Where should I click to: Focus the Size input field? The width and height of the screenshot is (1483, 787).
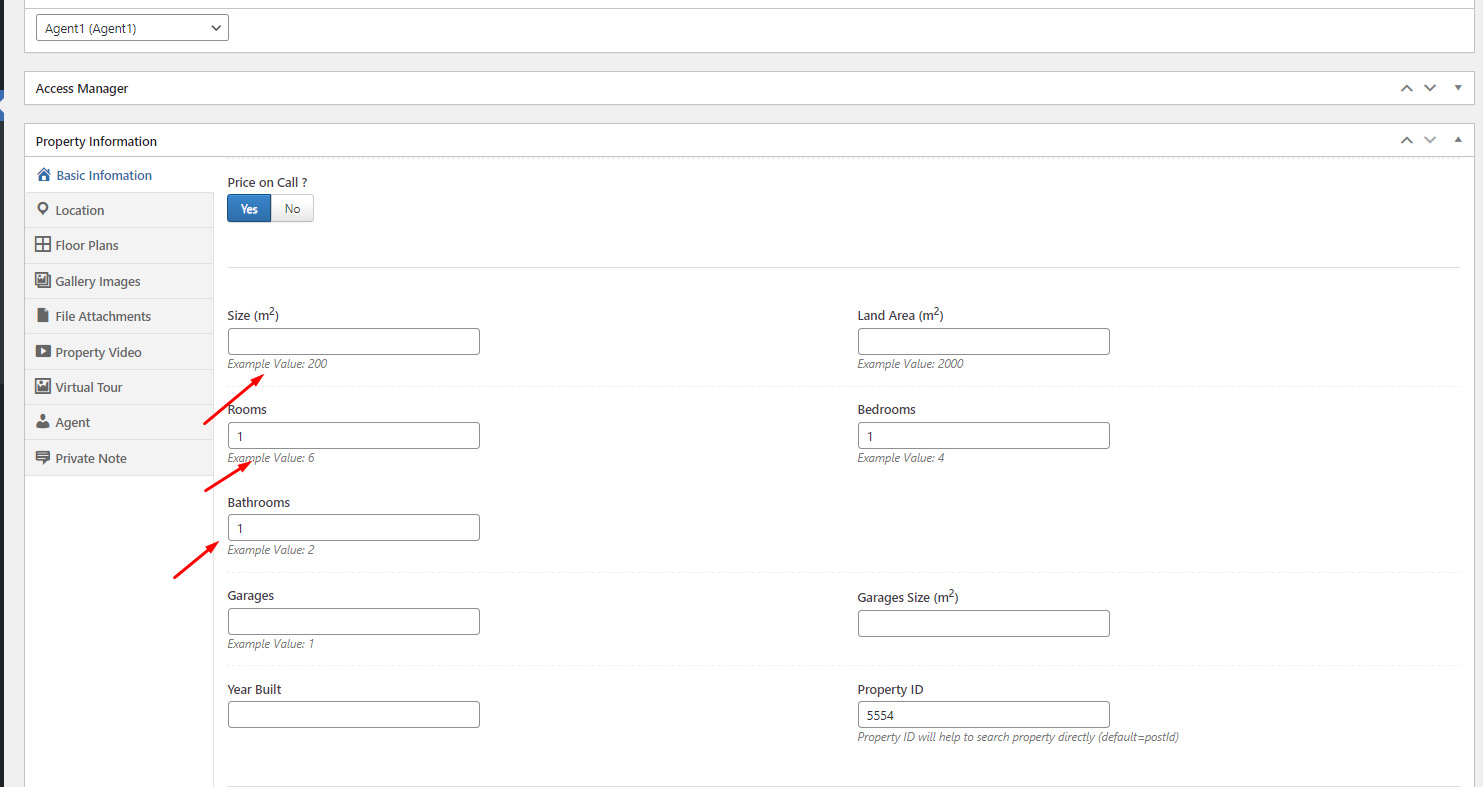point(354,341)
